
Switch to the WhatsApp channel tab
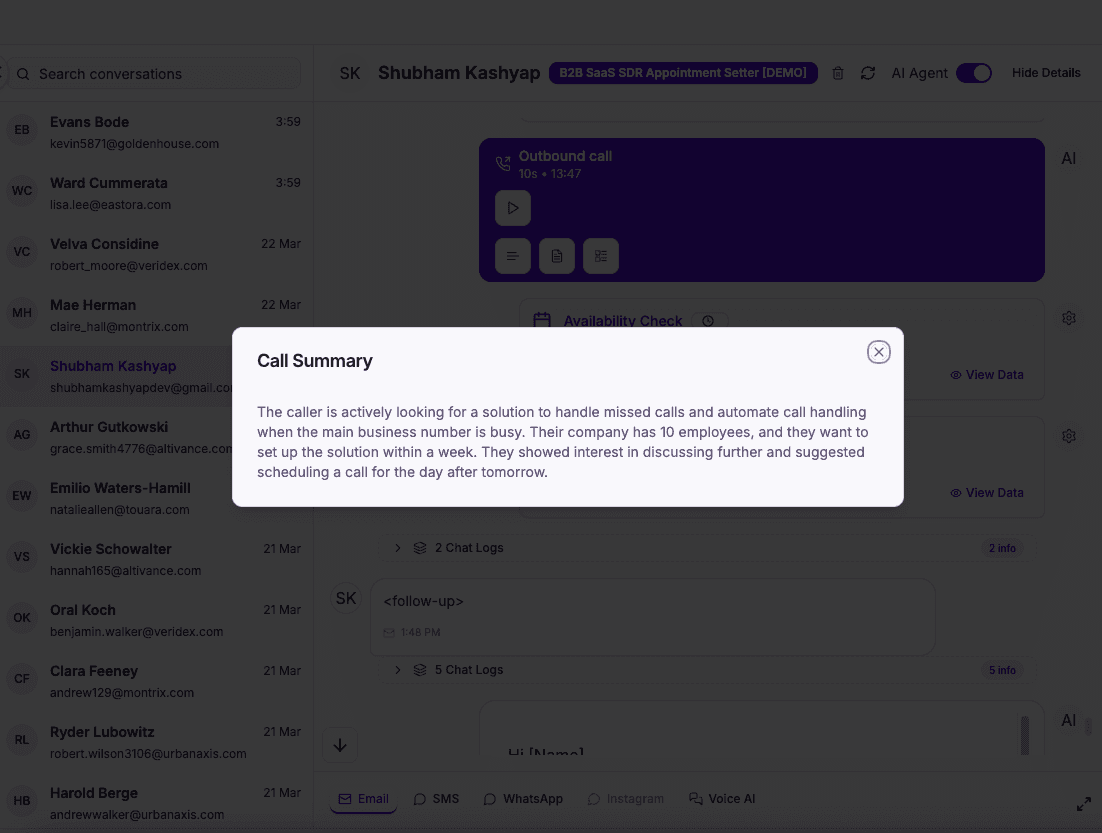coord(522,798)
